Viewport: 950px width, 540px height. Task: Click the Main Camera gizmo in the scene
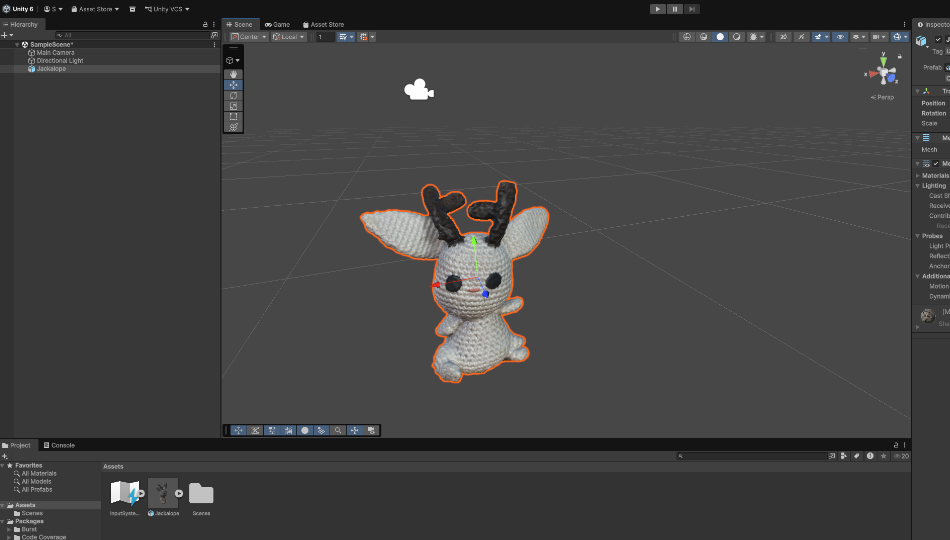pyautogui.click(x=419, y=90)
